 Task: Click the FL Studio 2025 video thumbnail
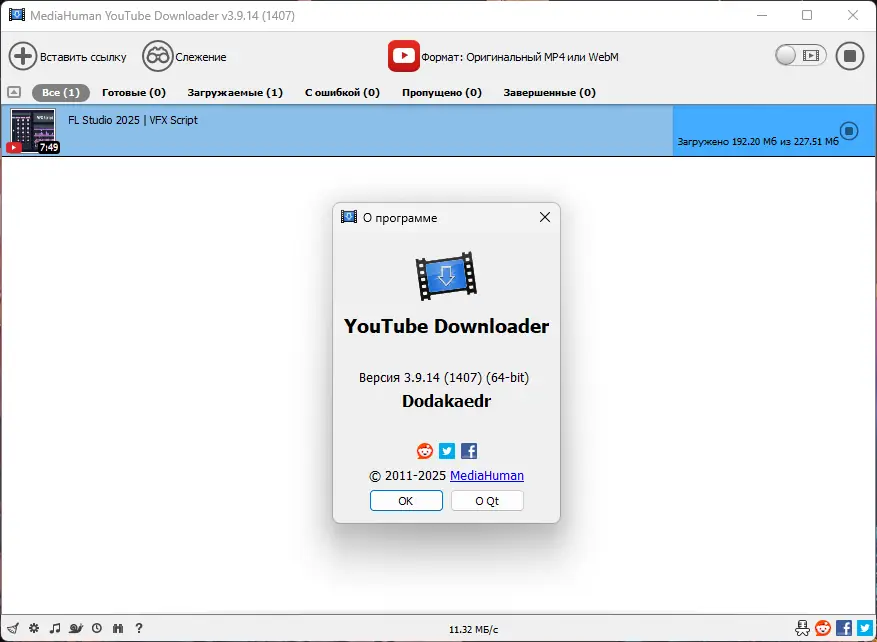[33, 130]
